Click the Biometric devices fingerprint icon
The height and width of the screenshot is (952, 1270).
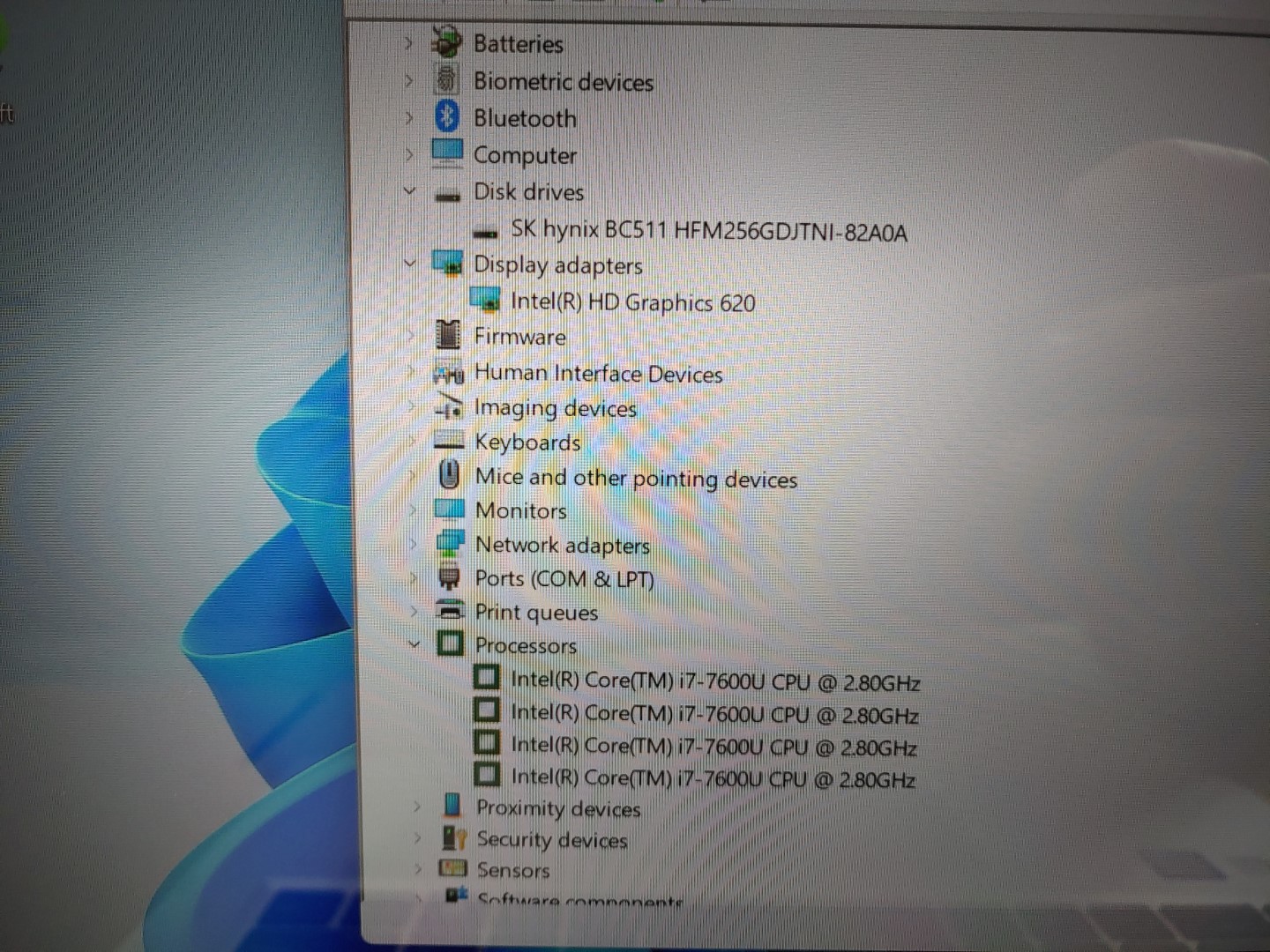447,79
